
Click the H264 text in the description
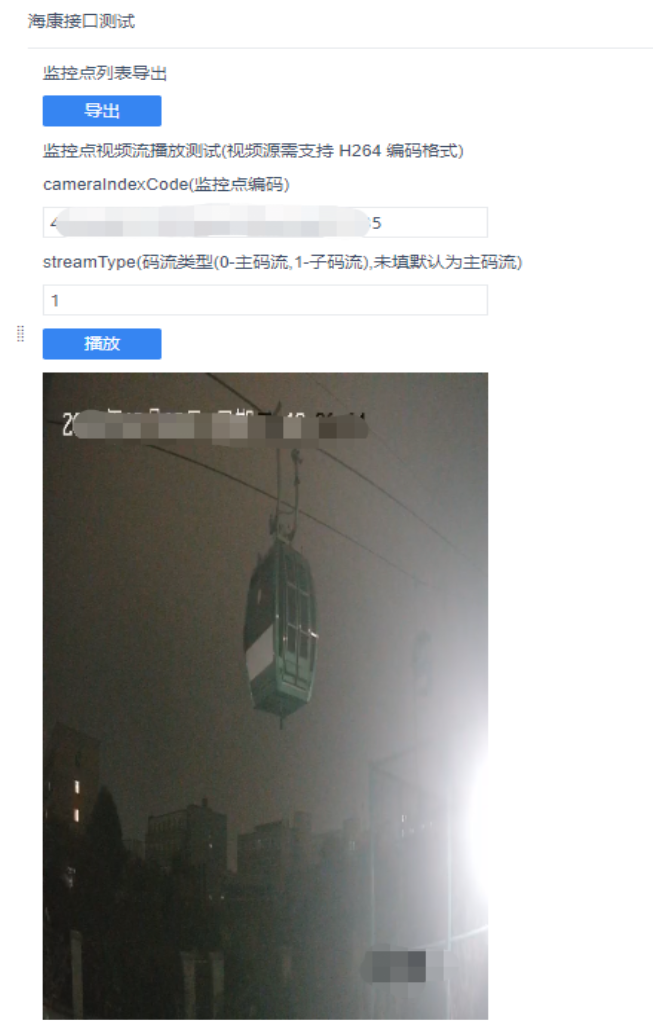pyautogui.click(x=360, y=151)
